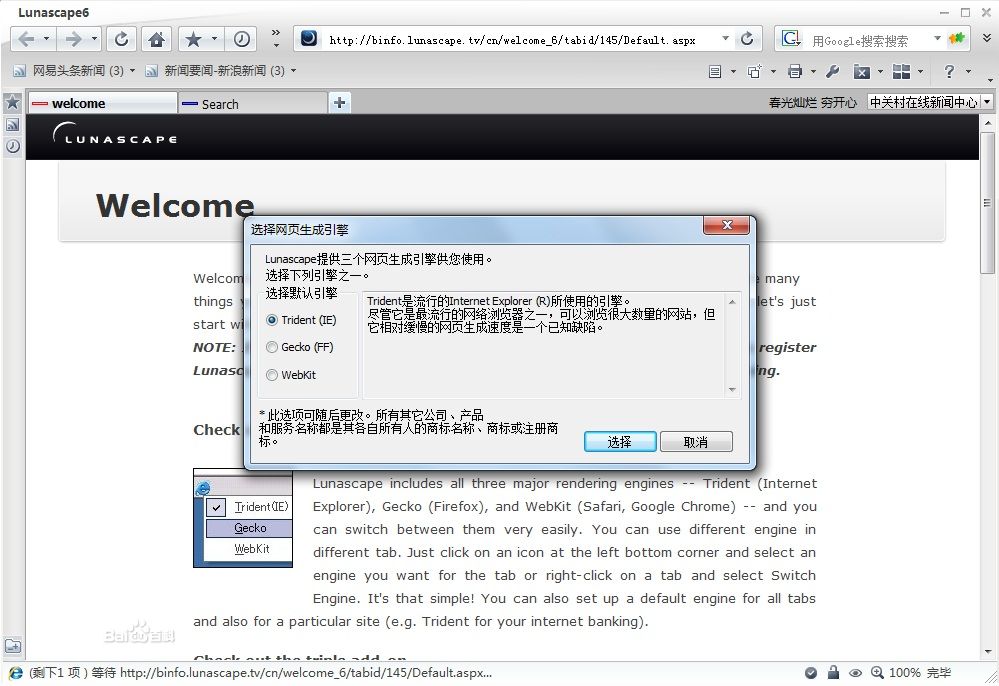Click the shield check icon in status bar

pos(810,673)
